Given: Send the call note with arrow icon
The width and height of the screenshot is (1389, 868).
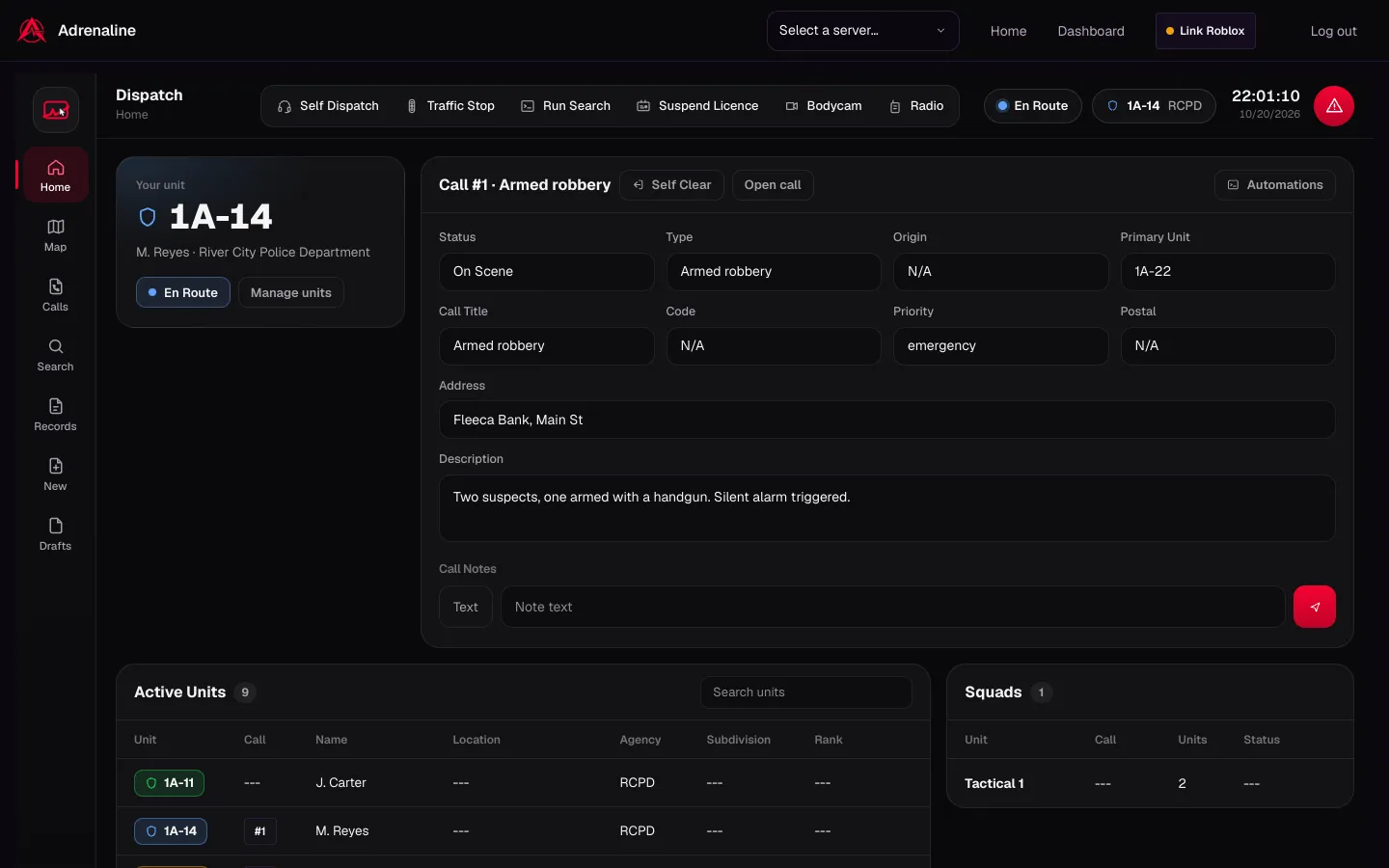Looking at the screenshot, I should tap(1315, 607).
